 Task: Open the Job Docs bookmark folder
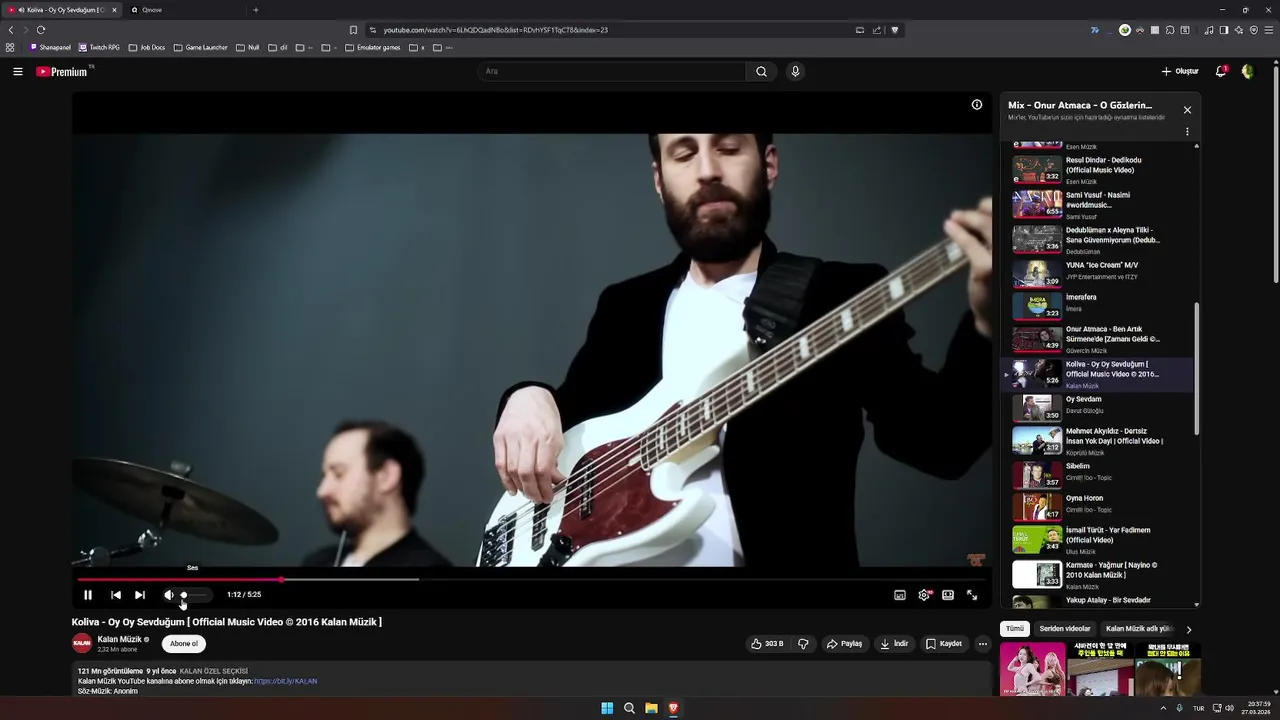tap(147, 47)
